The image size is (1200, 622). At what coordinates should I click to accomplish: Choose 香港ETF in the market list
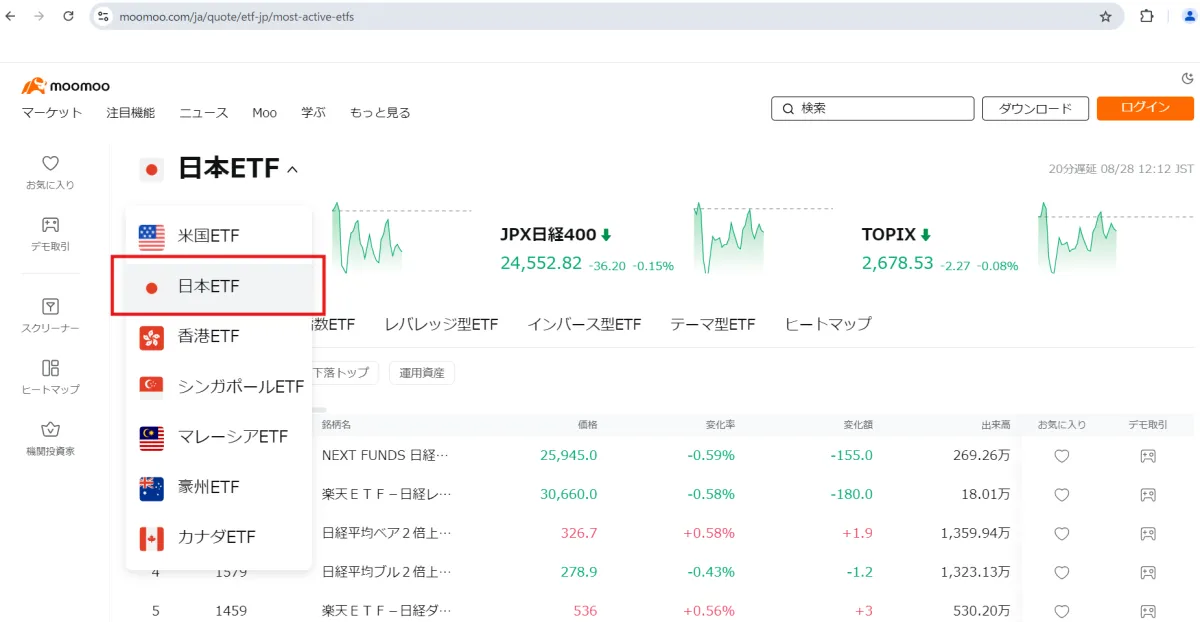click(x=208, y=337)
